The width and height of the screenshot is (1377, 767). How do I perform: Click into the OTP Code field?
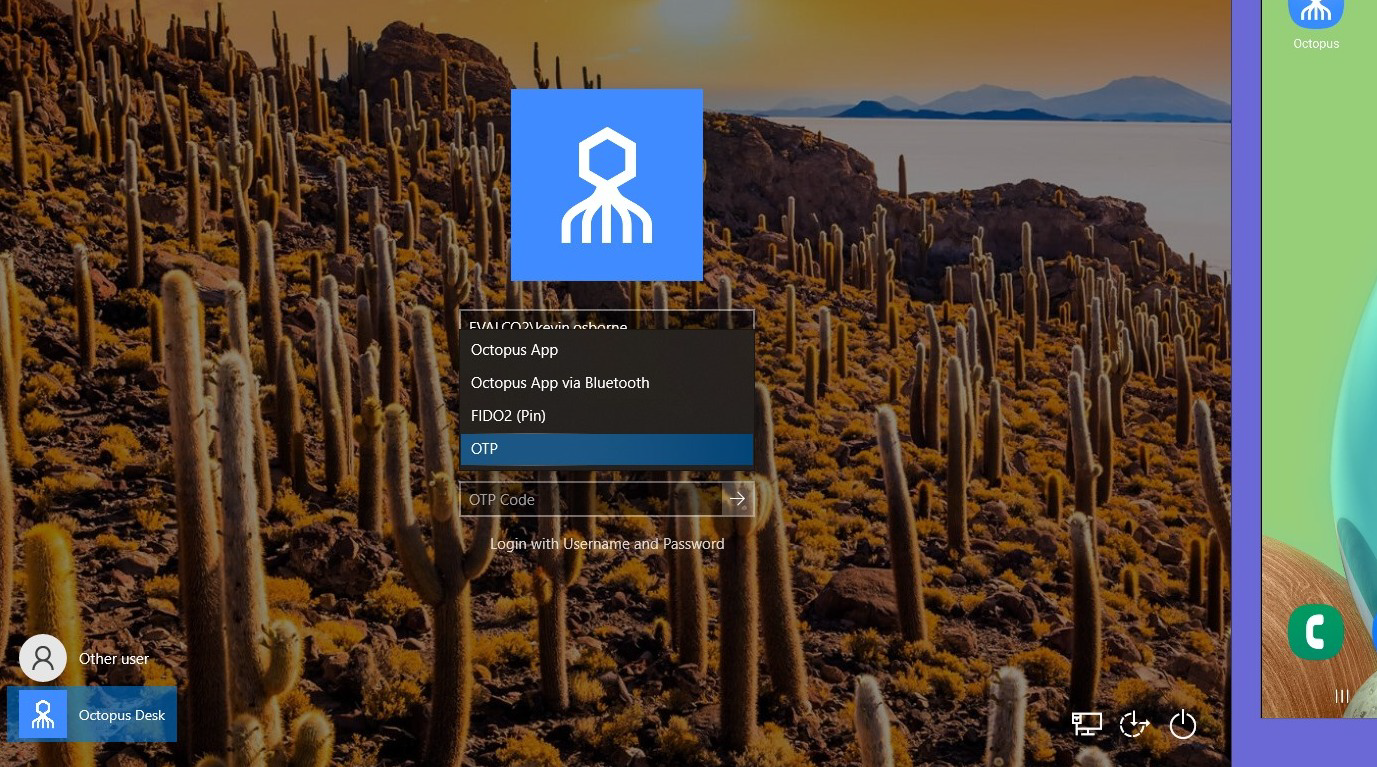click(x=591, y=499)
